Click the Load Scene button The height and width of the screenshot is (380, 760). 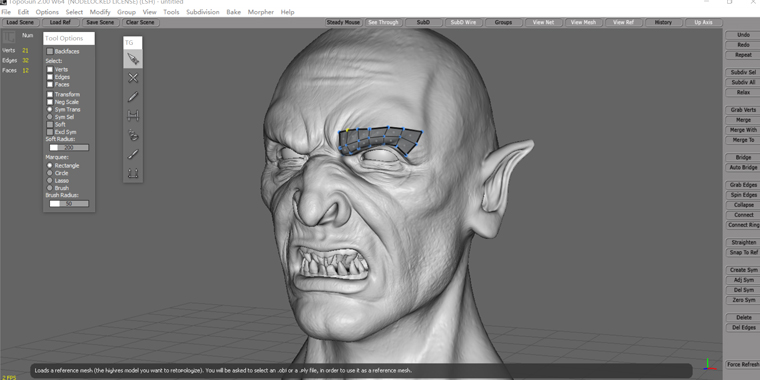point(20,22)
